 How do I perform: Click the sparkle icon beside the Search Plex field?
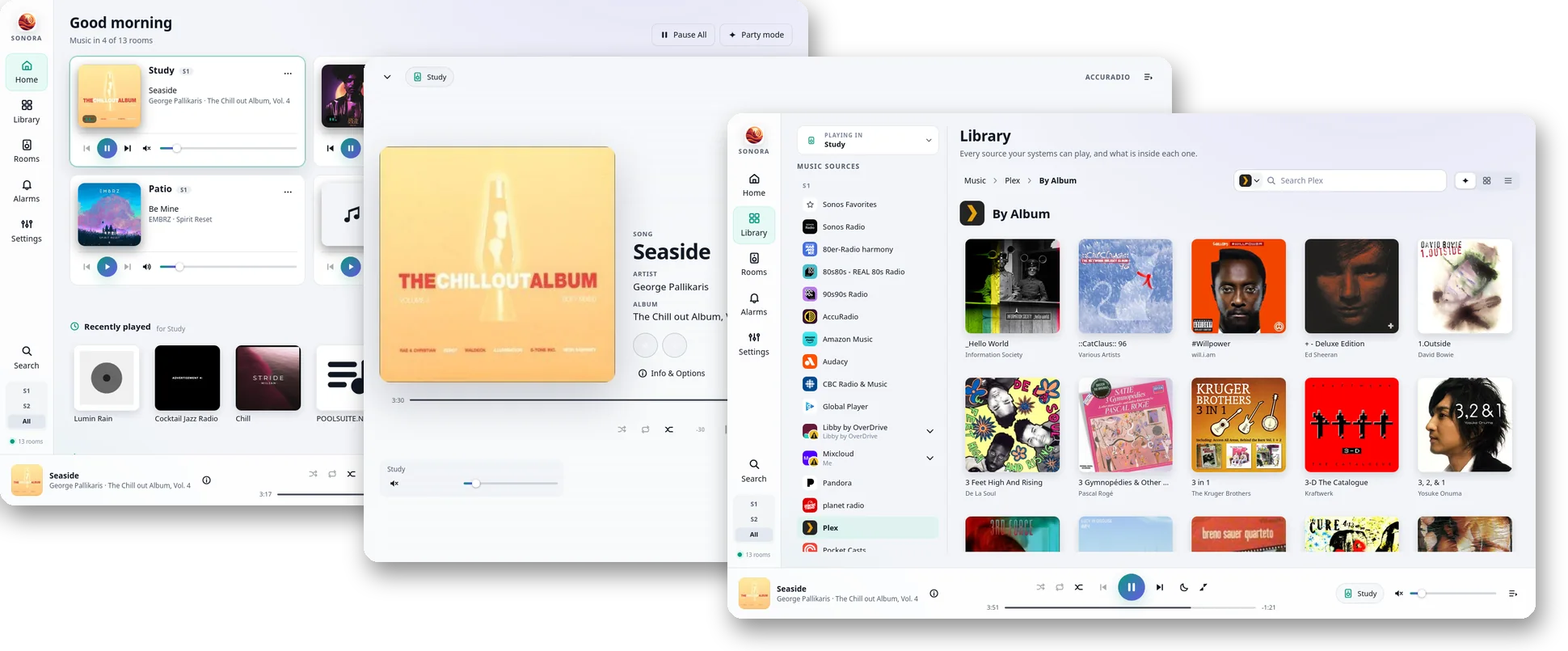coord(1465,180)
